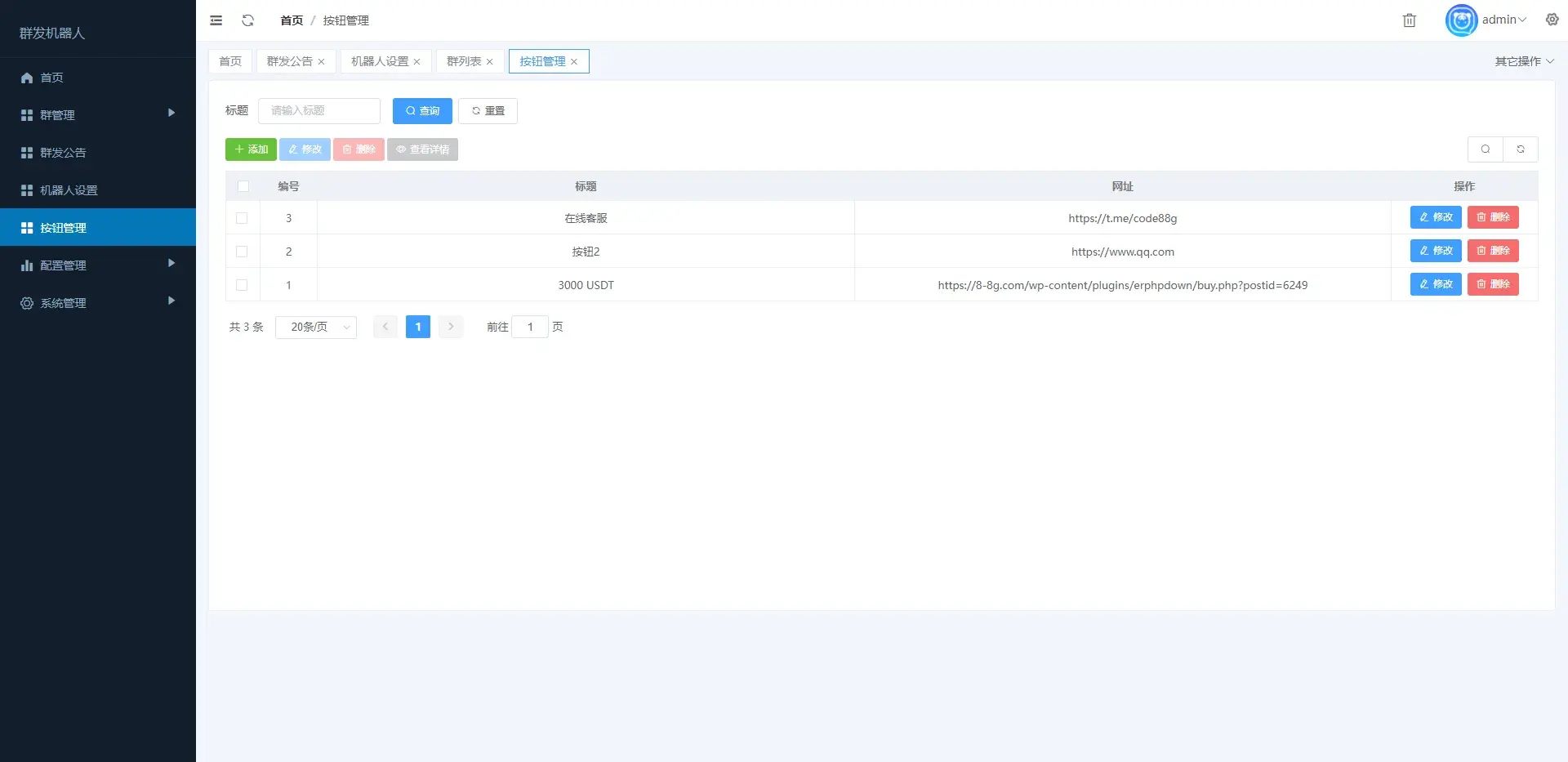Check the select-all checkbox in table header
The height and width of the screenshot is (762, 1568).
(243, 186)
